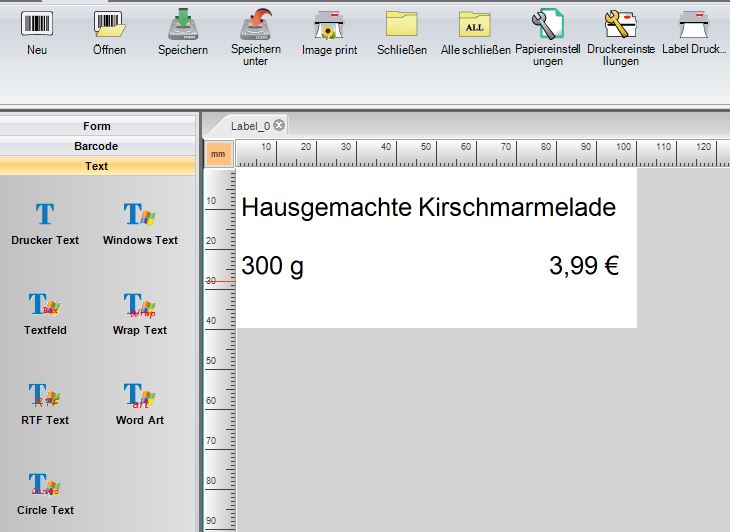730x532 pixels.
Task: Select the 300 g text object
Action: coord(272,266)
